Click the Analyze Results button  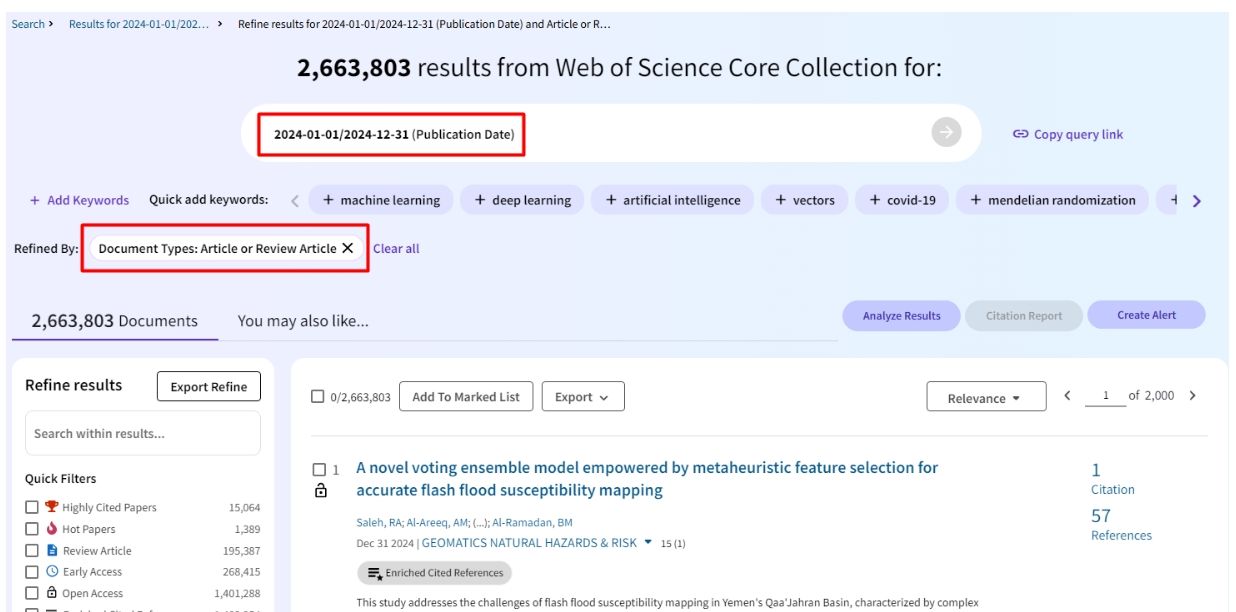point(902,316)
